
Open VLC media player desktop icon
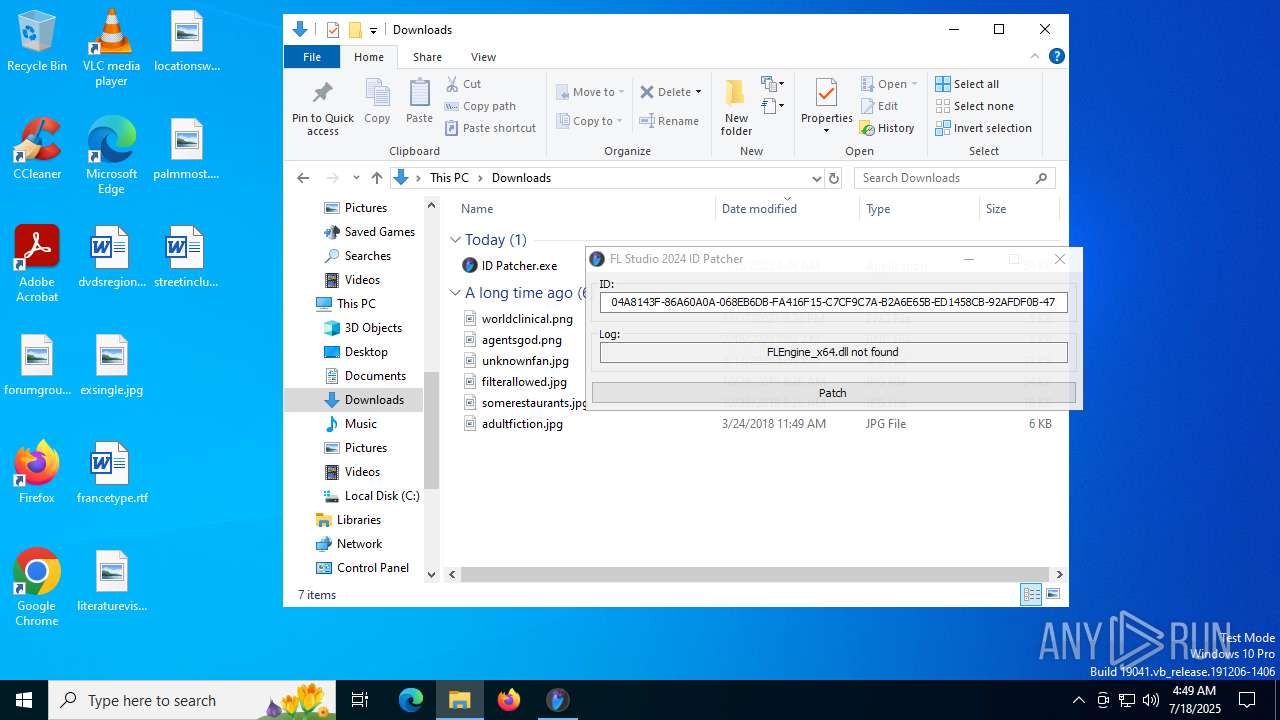111,48
